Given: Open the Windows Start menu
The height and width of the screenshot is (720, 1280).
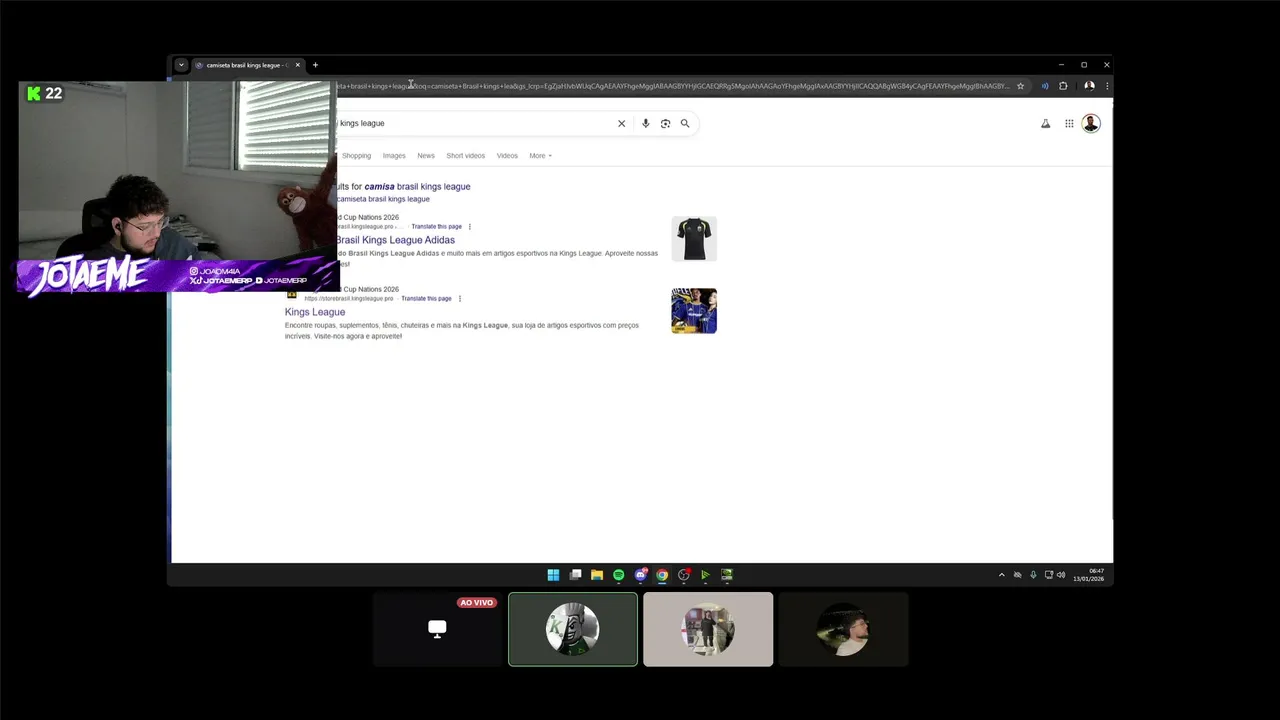Looking at the screenshot, I should 553,575.
